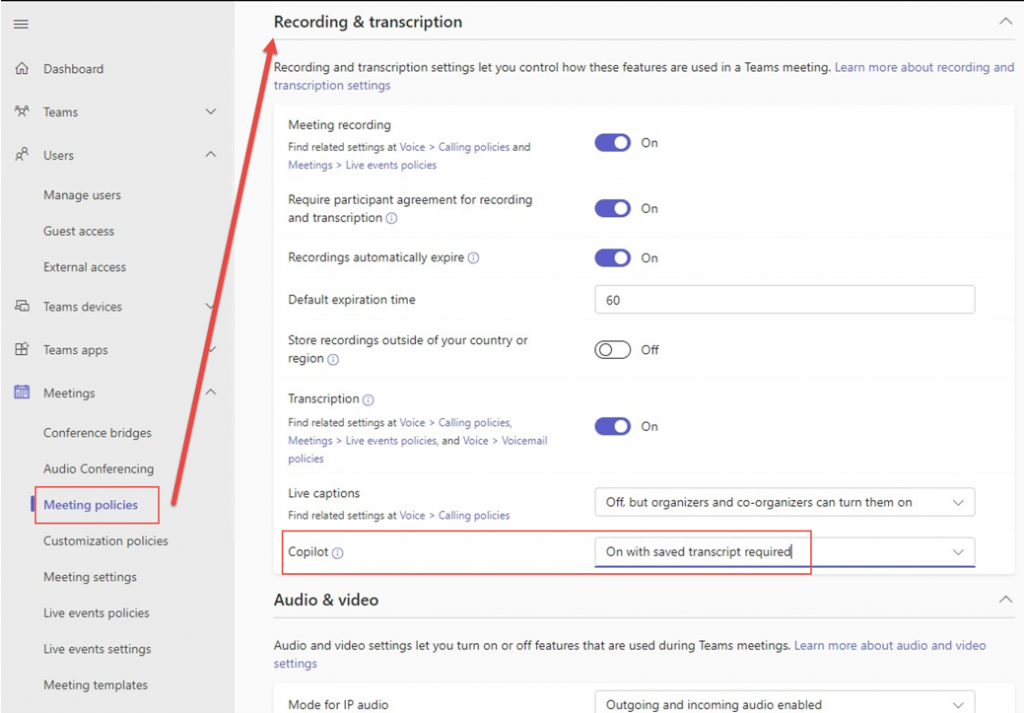The width and height of the screenshot is (1024, 713).
Task: Open Customization policies page
Action: [x=106, y=541]
